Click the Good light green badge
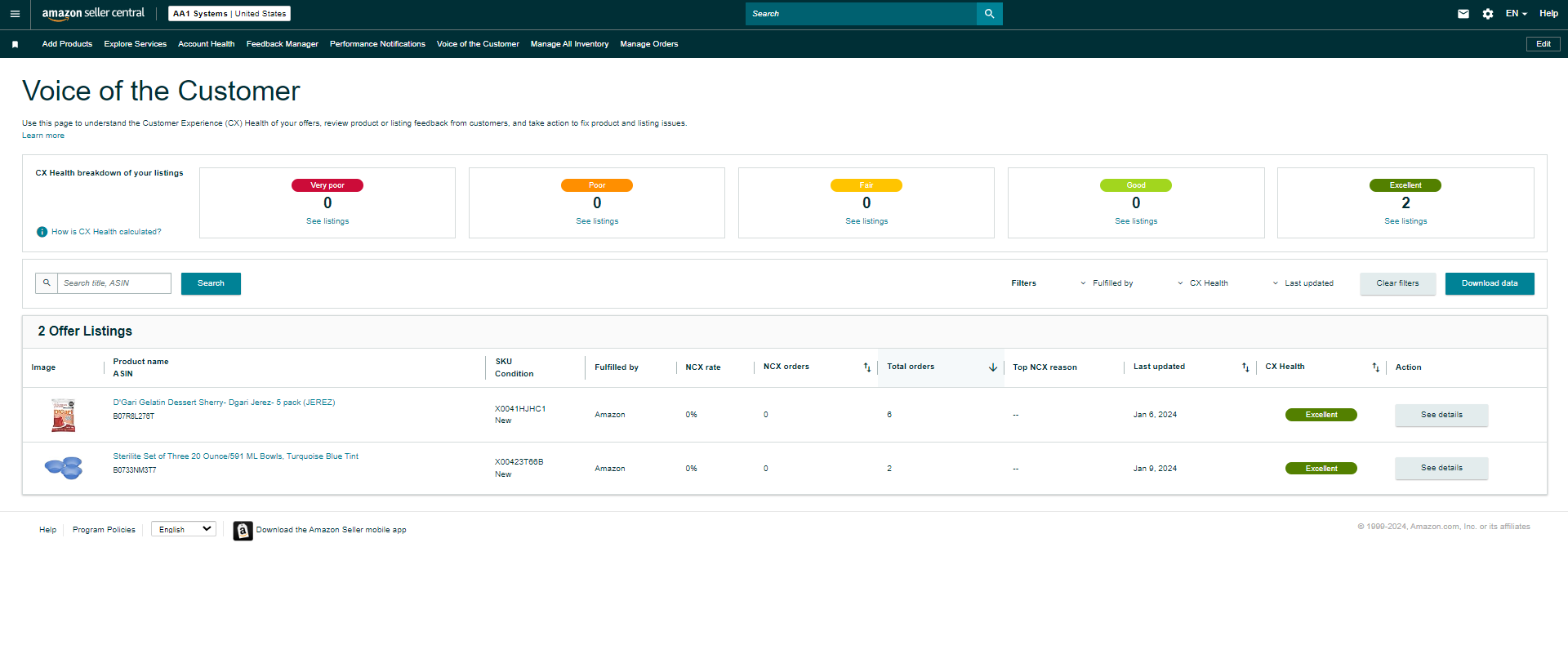1568x654 pixels. [1136, 185]
